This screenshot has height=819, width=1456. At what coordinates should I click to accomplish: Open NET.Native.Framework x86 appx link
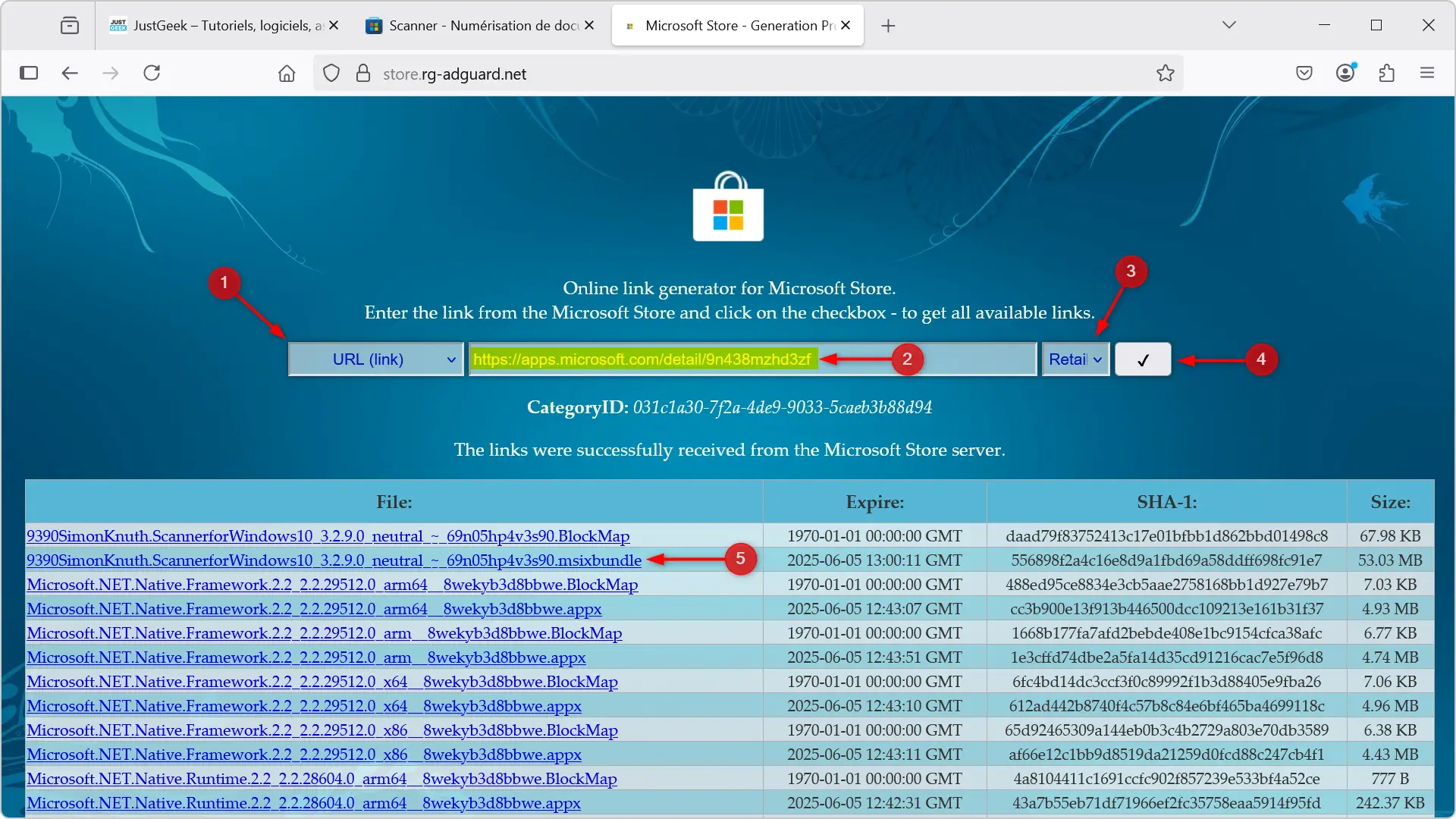tap(304, 755)
